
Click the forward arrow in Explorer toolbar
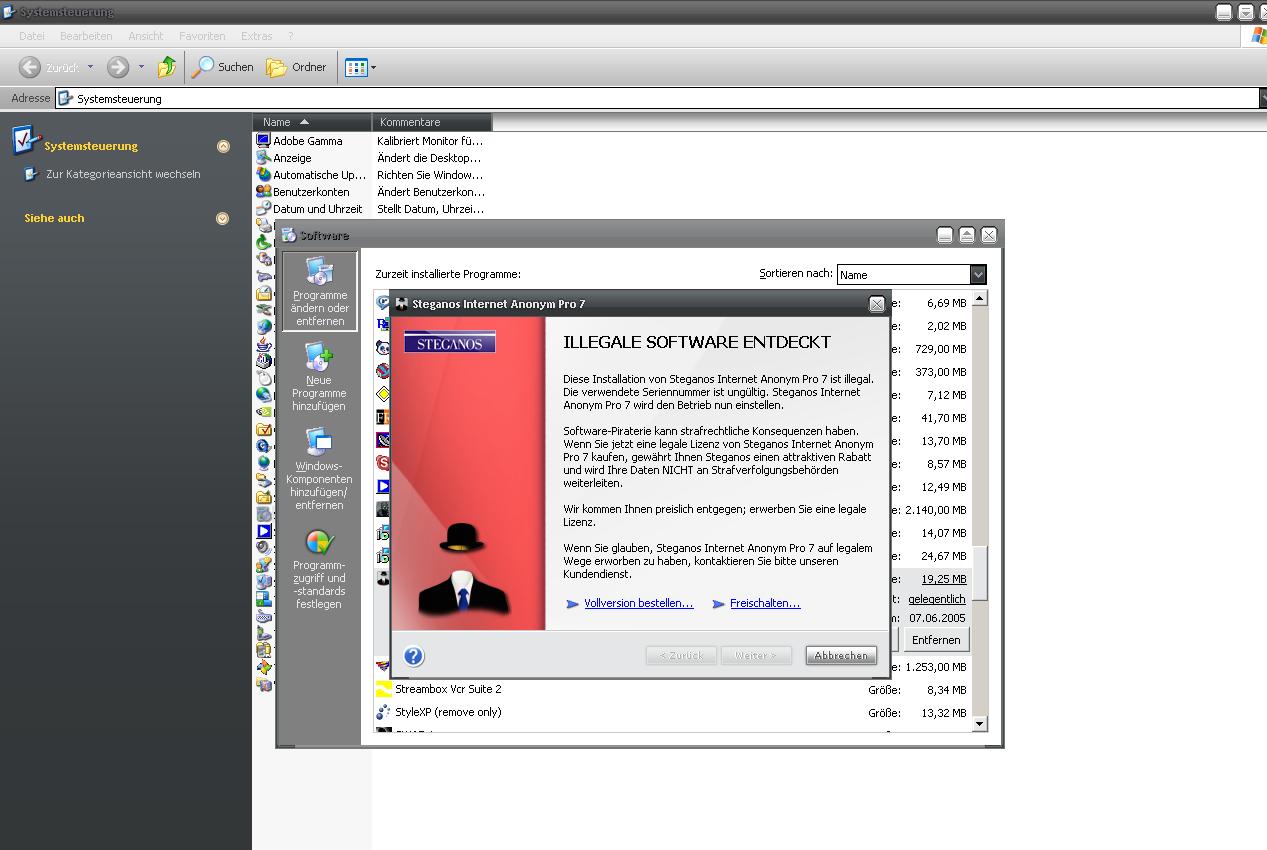[x=118, y=67]
